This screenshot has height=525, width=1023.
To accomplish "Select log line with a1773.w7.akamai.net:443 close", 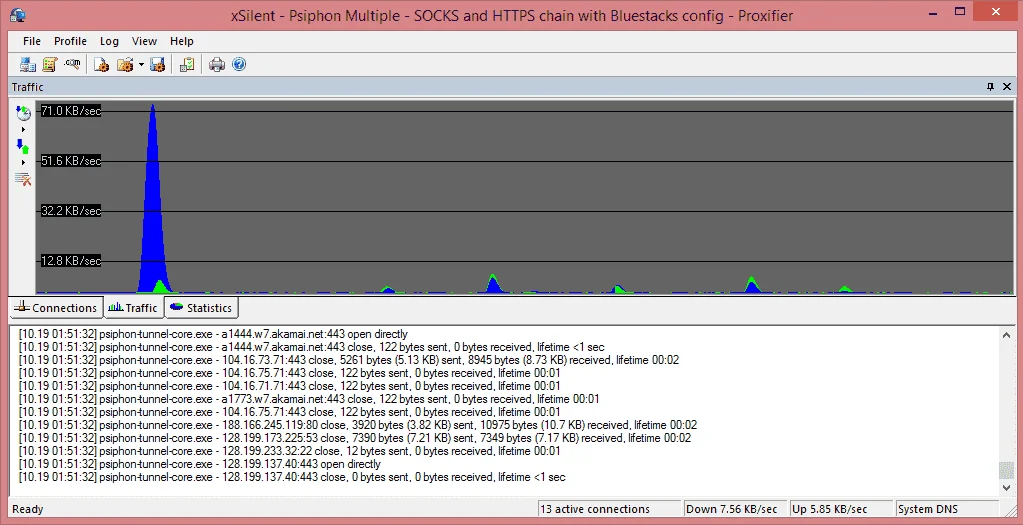I will pos(309,399).
